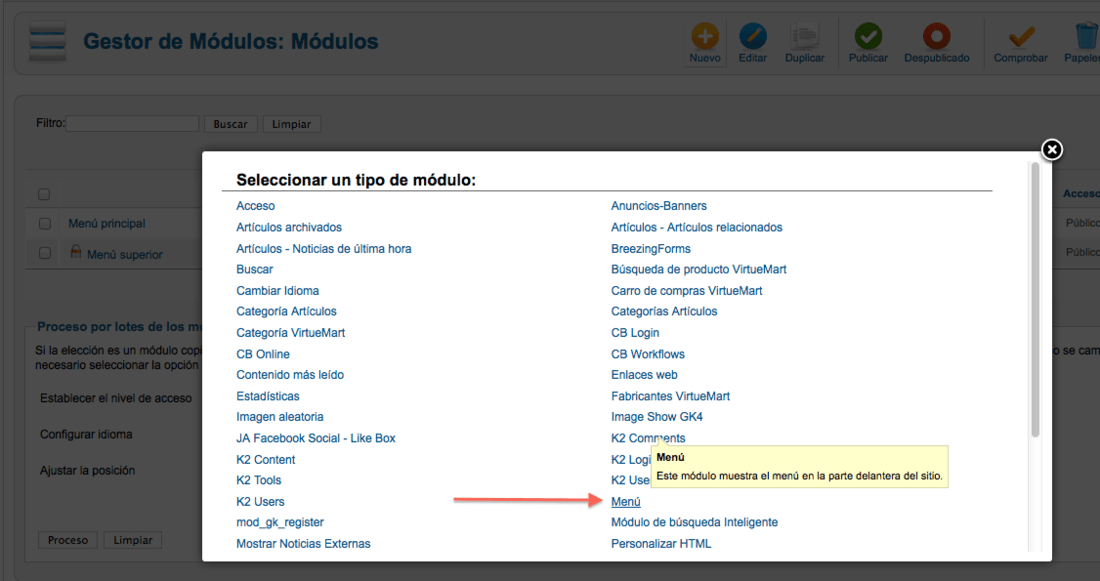Select Imagen aleatoria module type

pos(280,417)
